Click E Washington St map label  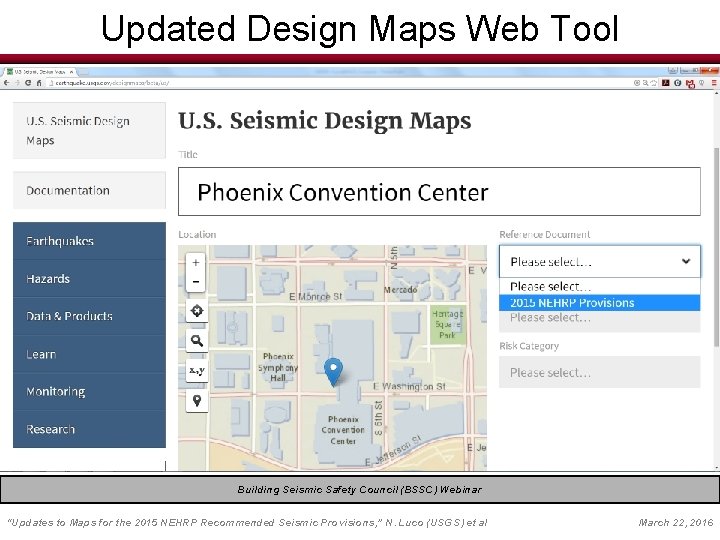(x=409, y=387)
